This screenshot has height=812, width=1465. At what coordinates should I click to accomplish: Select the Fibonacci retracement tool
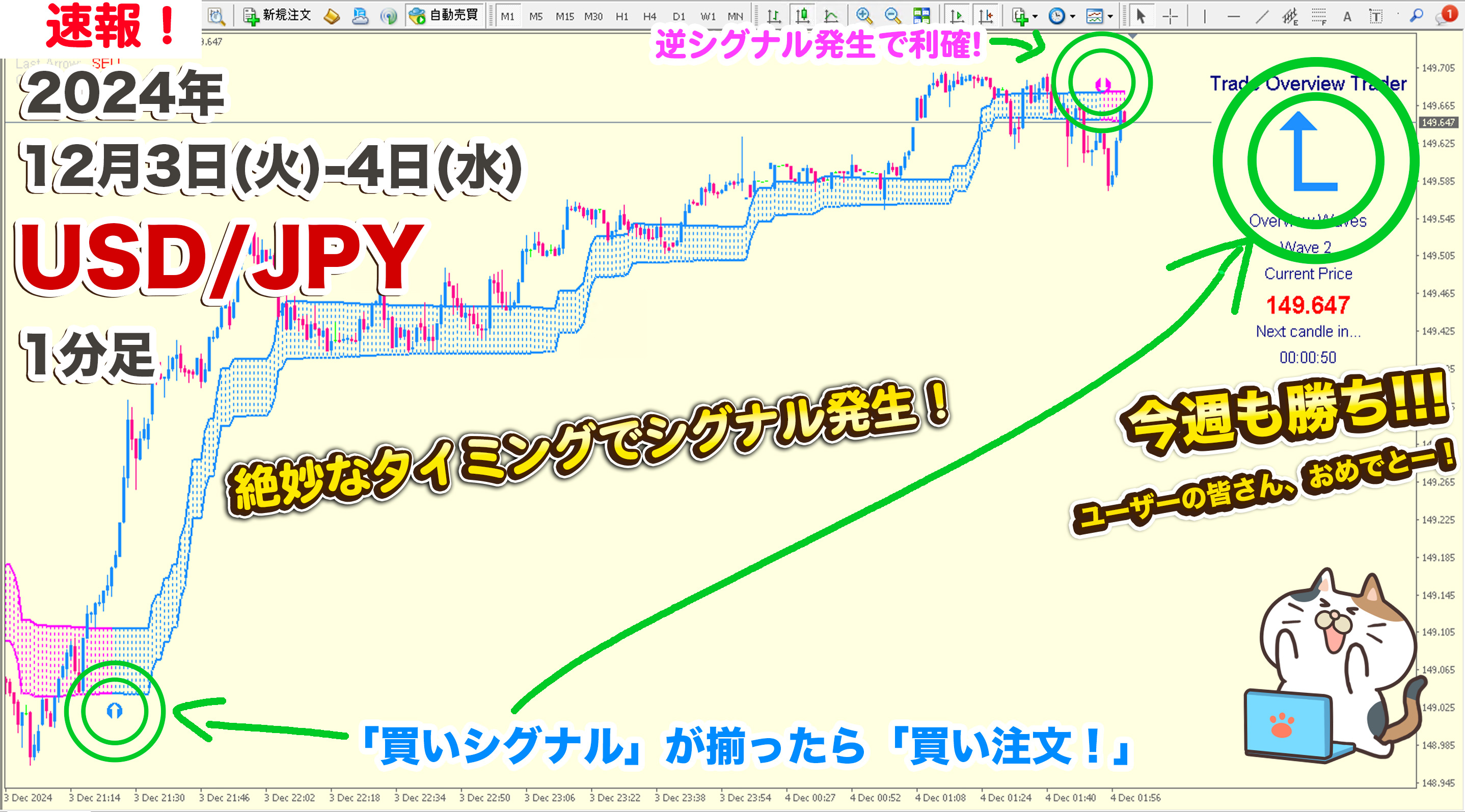point(1318,16)
